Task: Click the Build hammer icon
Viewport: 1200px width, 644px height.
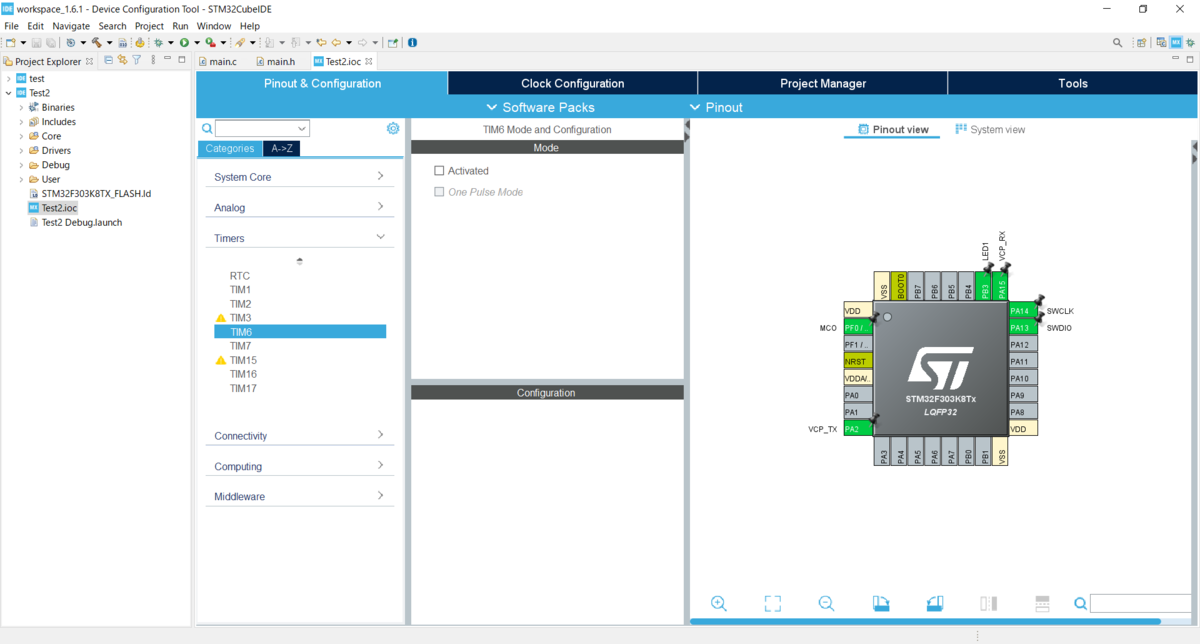Action: click(x=97, y=43)
